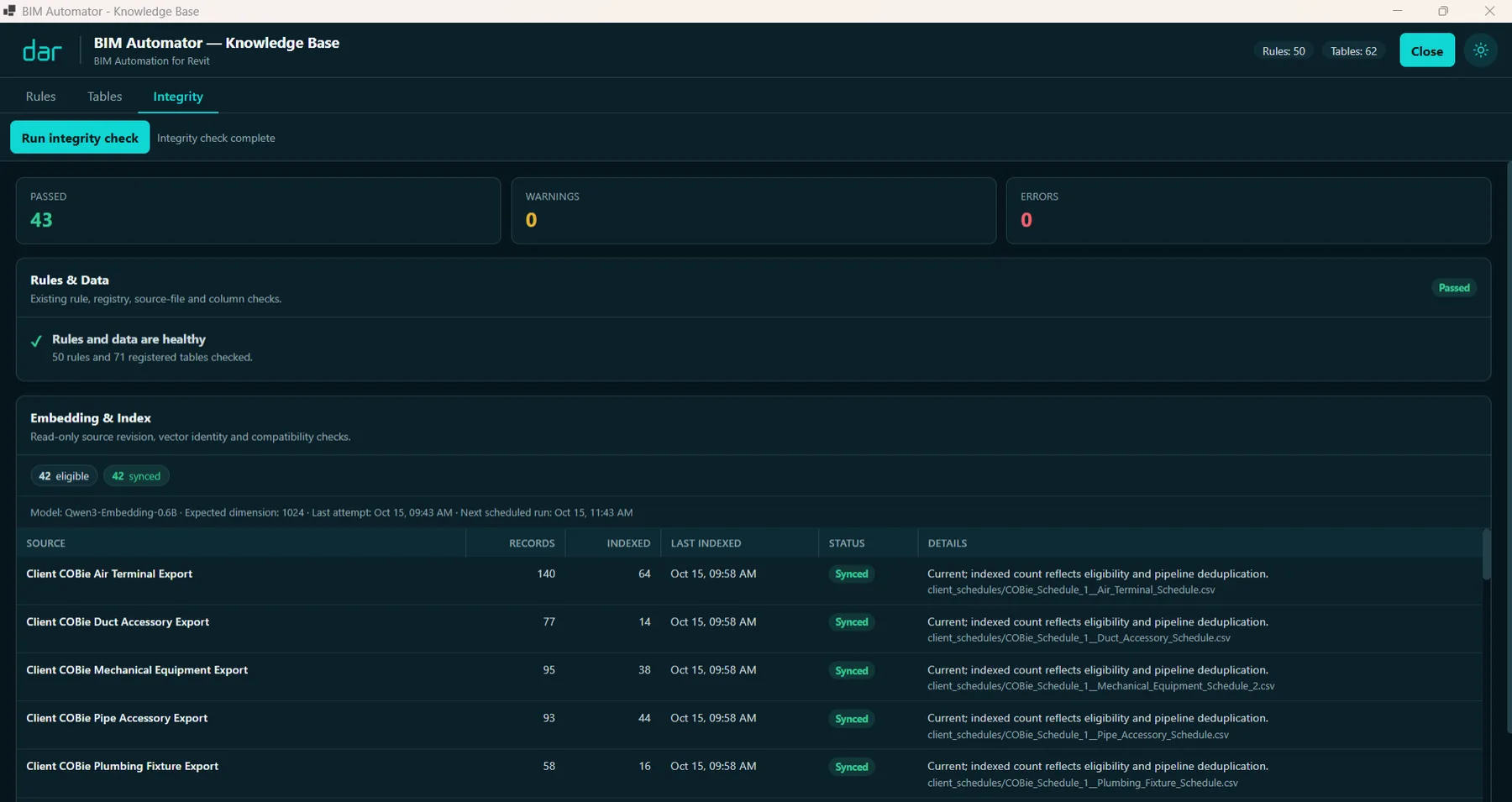Click Synced status of Pipe Accessory row
This screenshot has width=1512, height=802.
coord(851,719)
